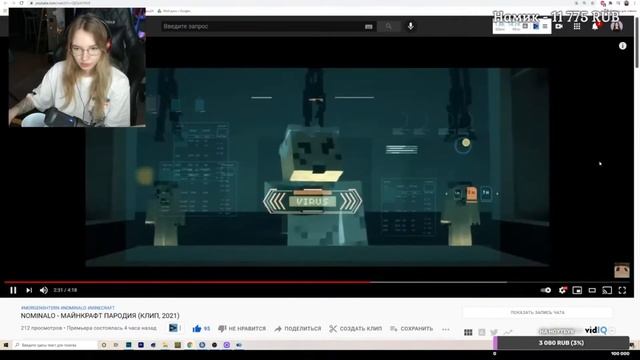Toggle the autoplay switch in player

[546, 290]
